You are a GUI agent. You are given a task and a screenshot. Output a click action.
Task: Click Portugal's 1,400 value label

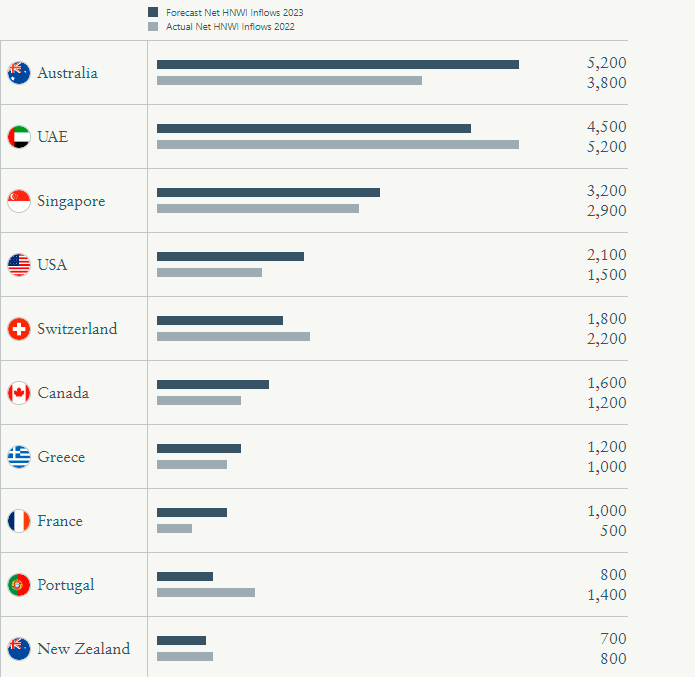(606, 595)
